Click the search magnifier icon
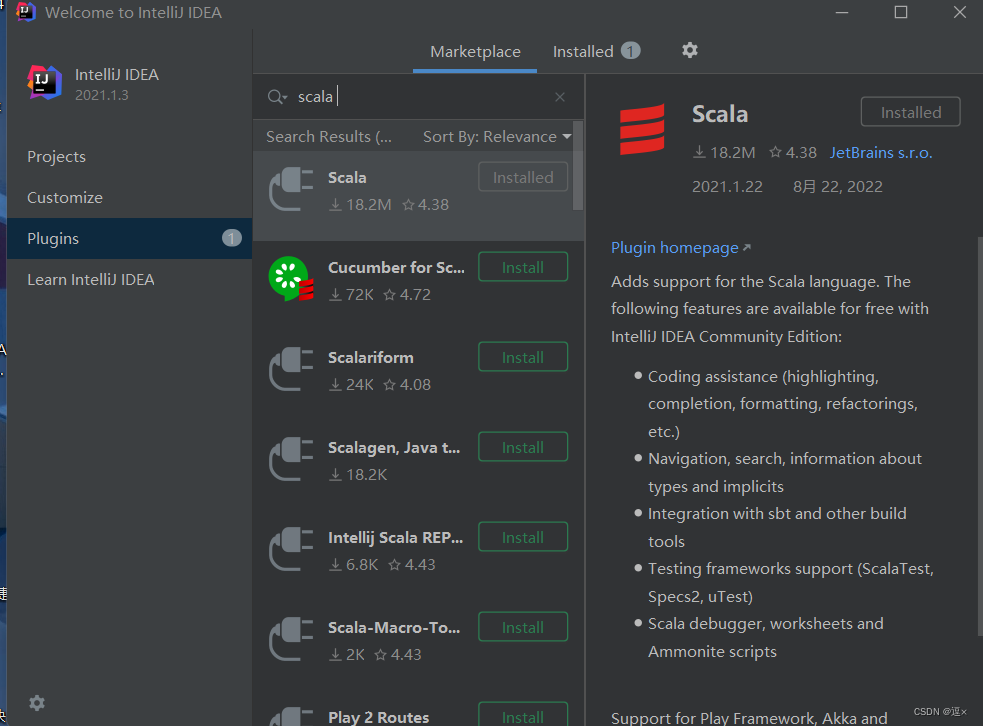Image resolution: width=983 pixels, height=726 pixels. pyautogui.click(x=276, y=96)
